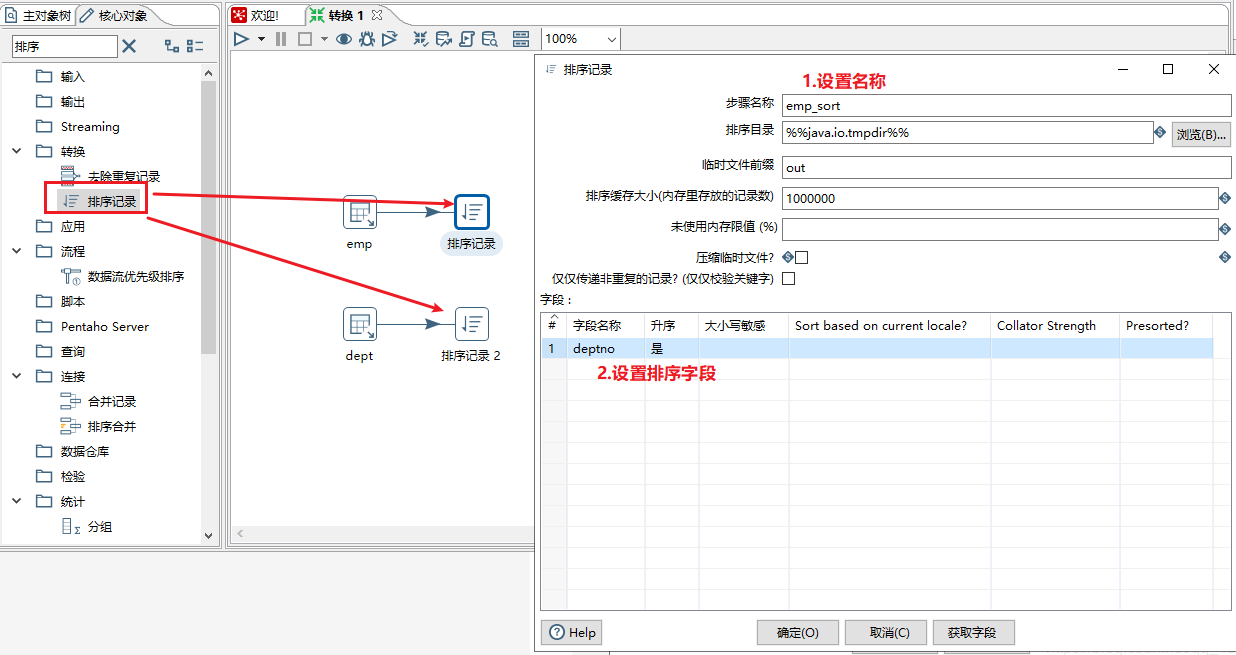
Task: Open the stop options dropdown arrow
Action: [324, 39]
